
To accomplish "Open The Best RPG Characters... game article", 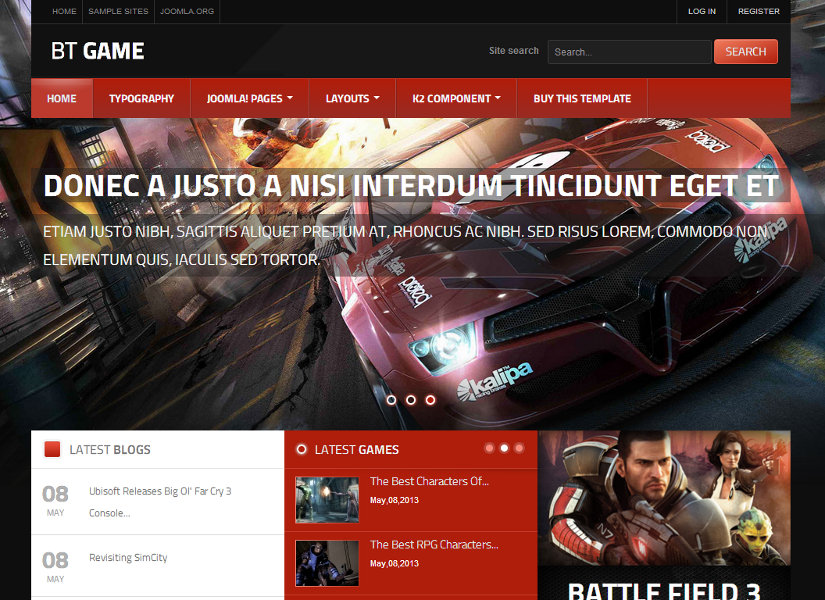I will pos(434,544).
